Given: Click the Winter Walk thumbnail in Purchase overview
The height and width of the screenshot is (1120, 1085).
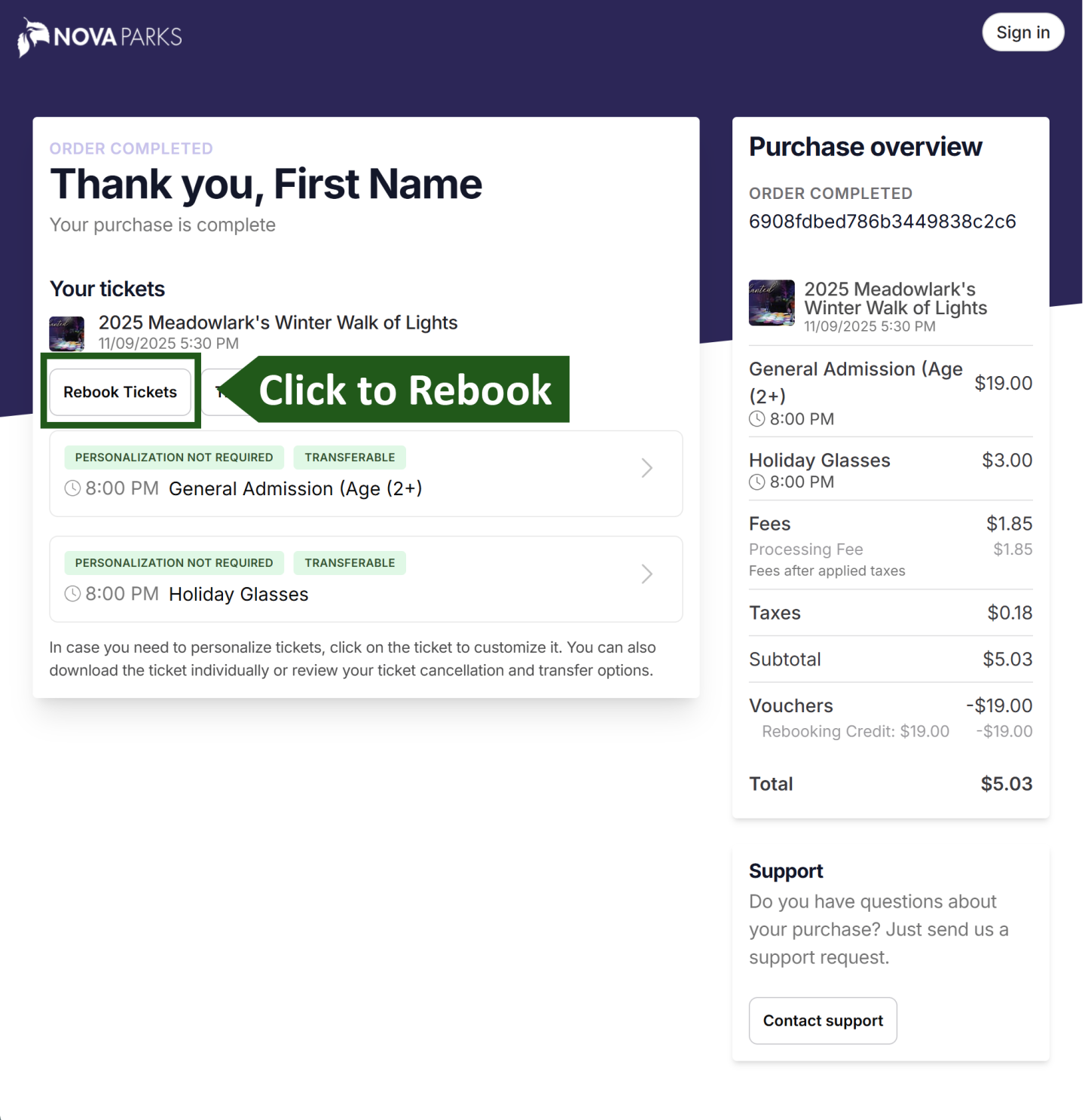Looking at the screenshot, I should (771, 302).
